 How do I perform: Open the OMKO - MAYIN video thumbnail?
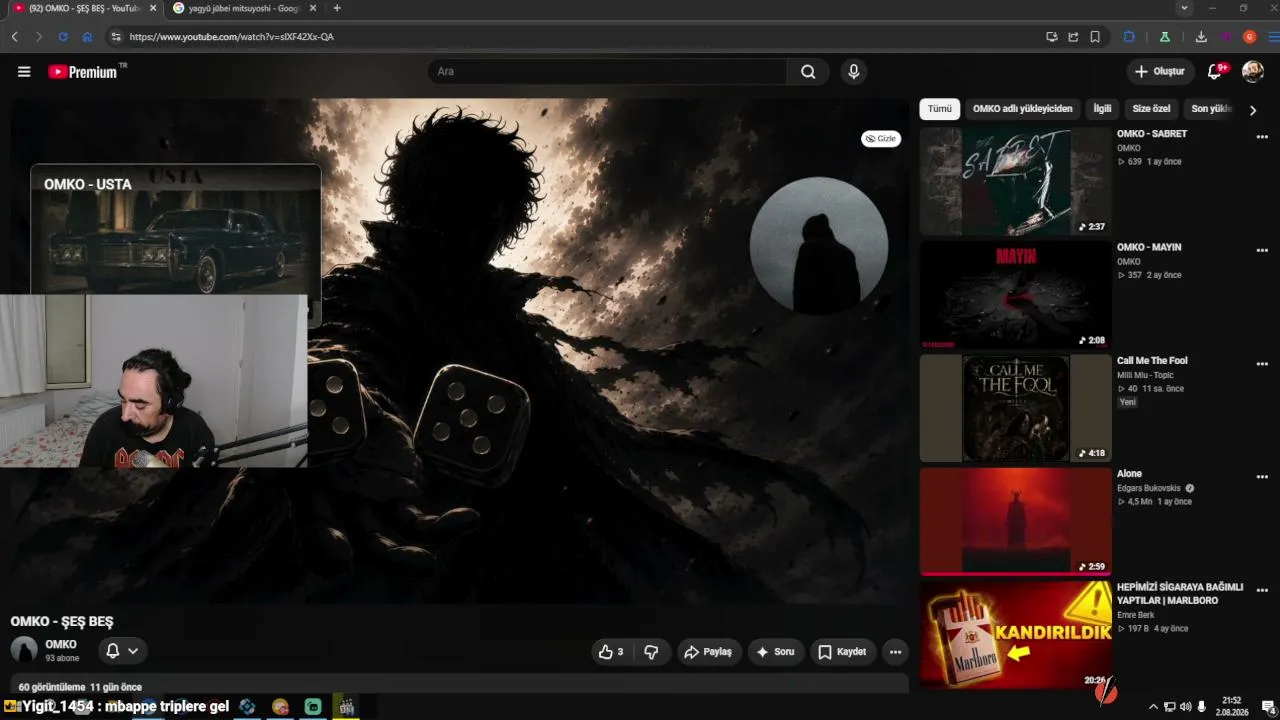[1015, 294]
